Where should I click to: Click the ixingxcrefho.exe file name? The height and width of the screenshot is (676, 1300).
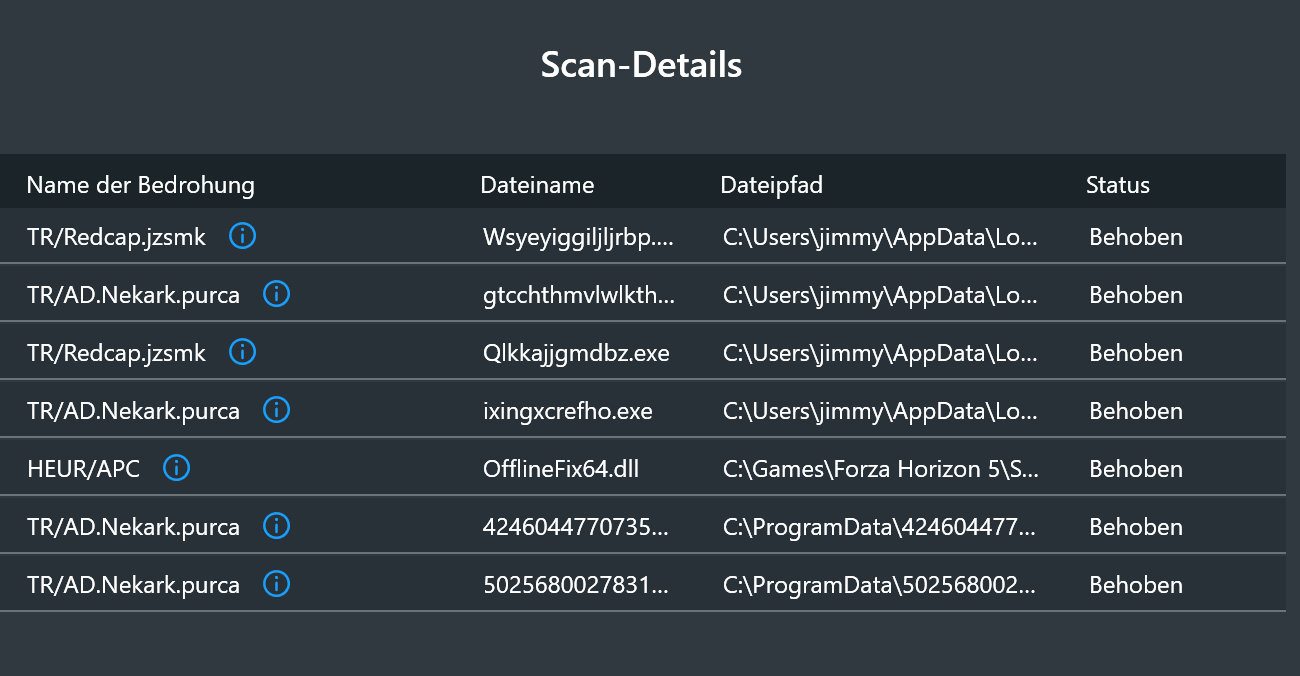pyautogui.click(x=567, y=411)
